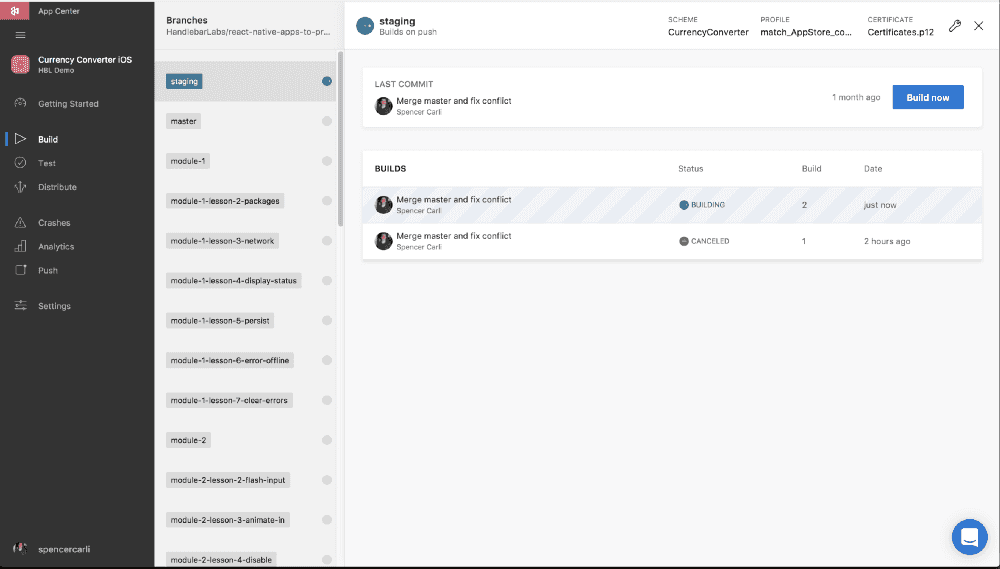Click the spencercarli avatar
Image resolution: width=1000 pixels, height=569 pixels.
tap(20, 549)
